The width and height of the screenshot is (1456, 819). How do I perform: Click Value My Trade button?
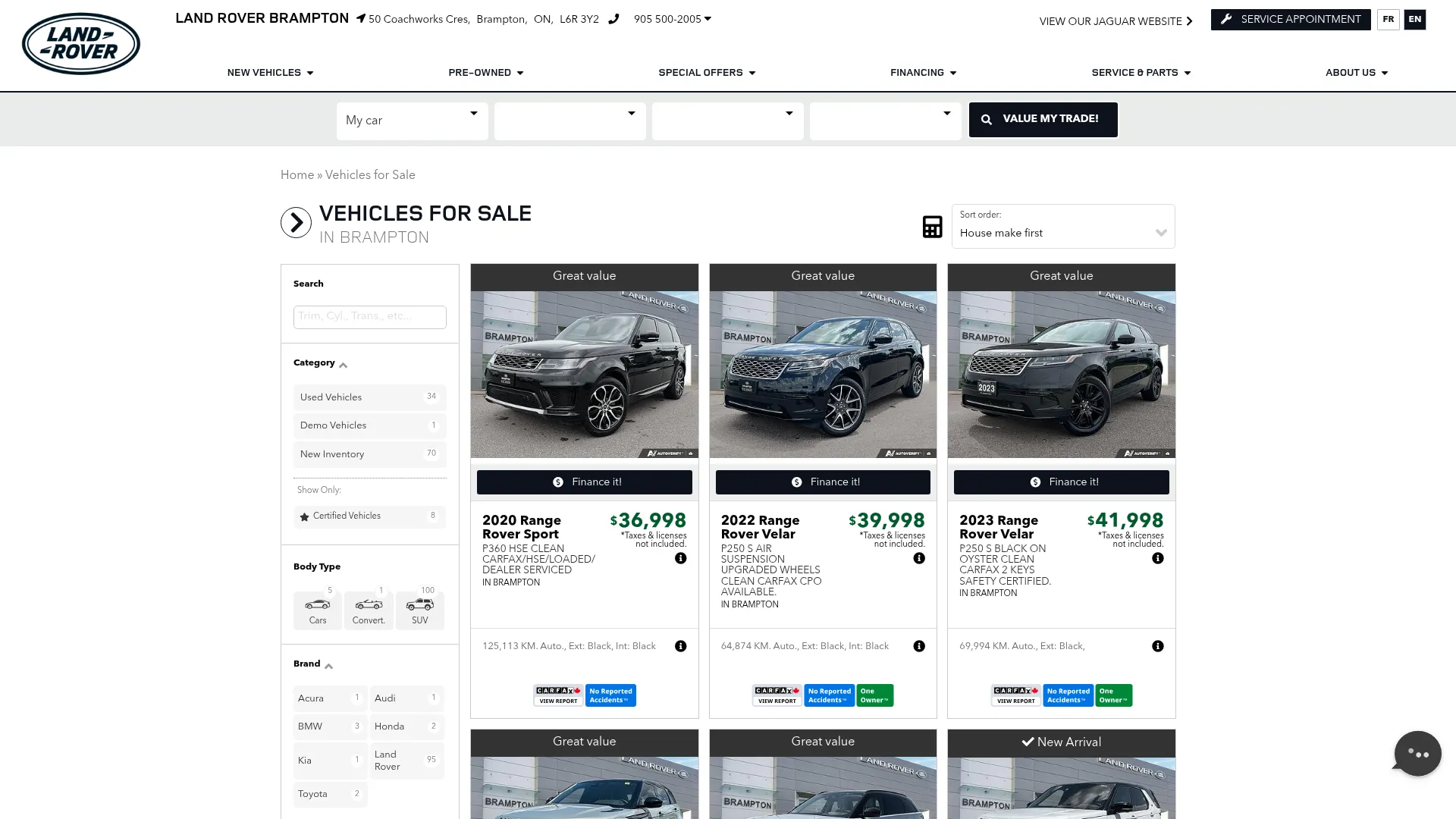pyautogui.click(x=1043, y=120)
